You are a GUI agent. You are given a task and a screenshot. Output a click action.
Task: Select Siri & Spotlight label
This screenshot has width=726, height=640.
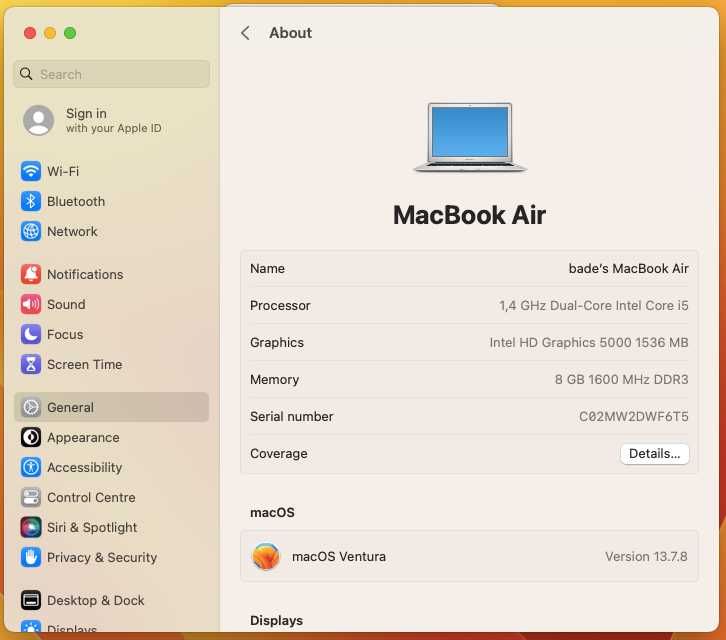tap(92, 528)
